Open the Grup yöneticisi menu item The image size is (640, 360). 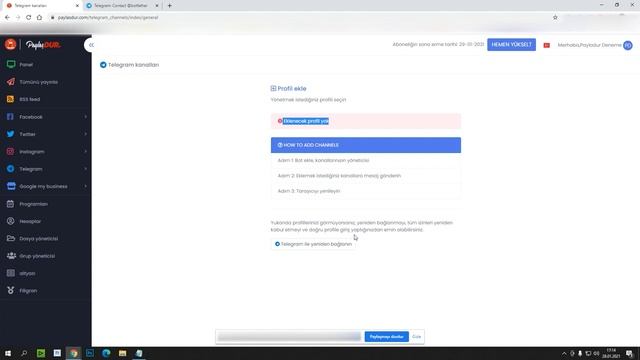(46, 256)
